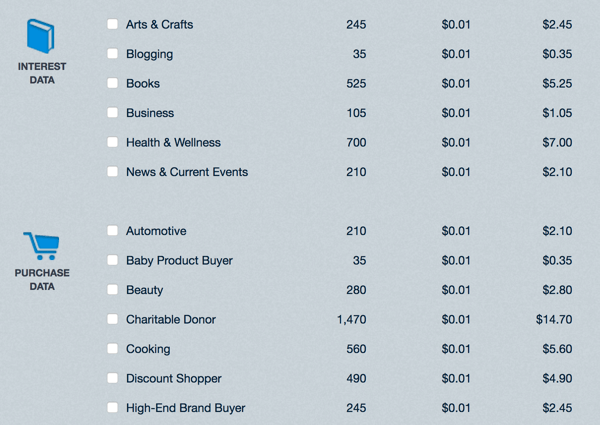Check the High-End Brand Buyer checkbox
Viewport: 600px width, 425px height.
tap(112, 407)
